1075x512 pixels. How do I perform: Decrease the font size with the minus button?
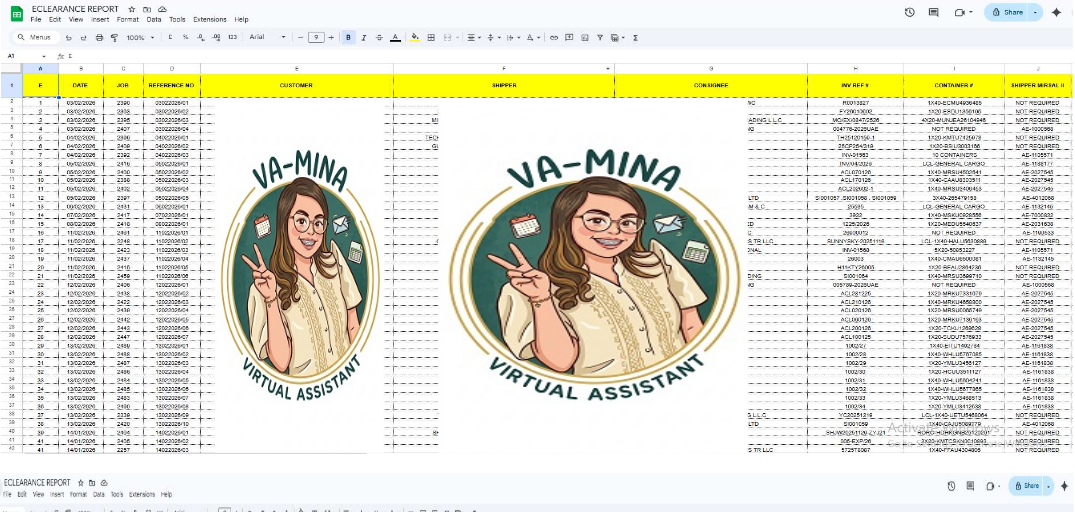click(x=300, y=38)
